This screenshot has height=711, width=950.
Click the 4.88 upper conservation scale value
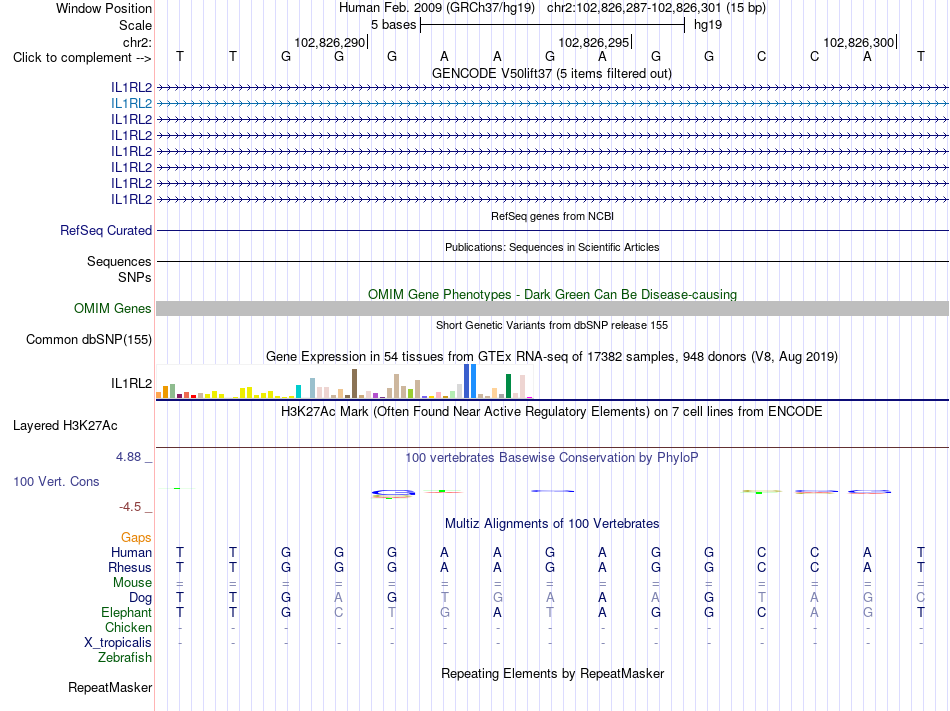(128, 457)
